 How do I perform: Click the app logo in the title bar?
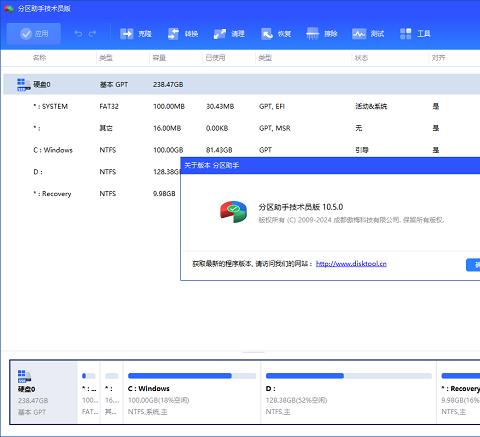pyautogui.click(x=9, y=8)
